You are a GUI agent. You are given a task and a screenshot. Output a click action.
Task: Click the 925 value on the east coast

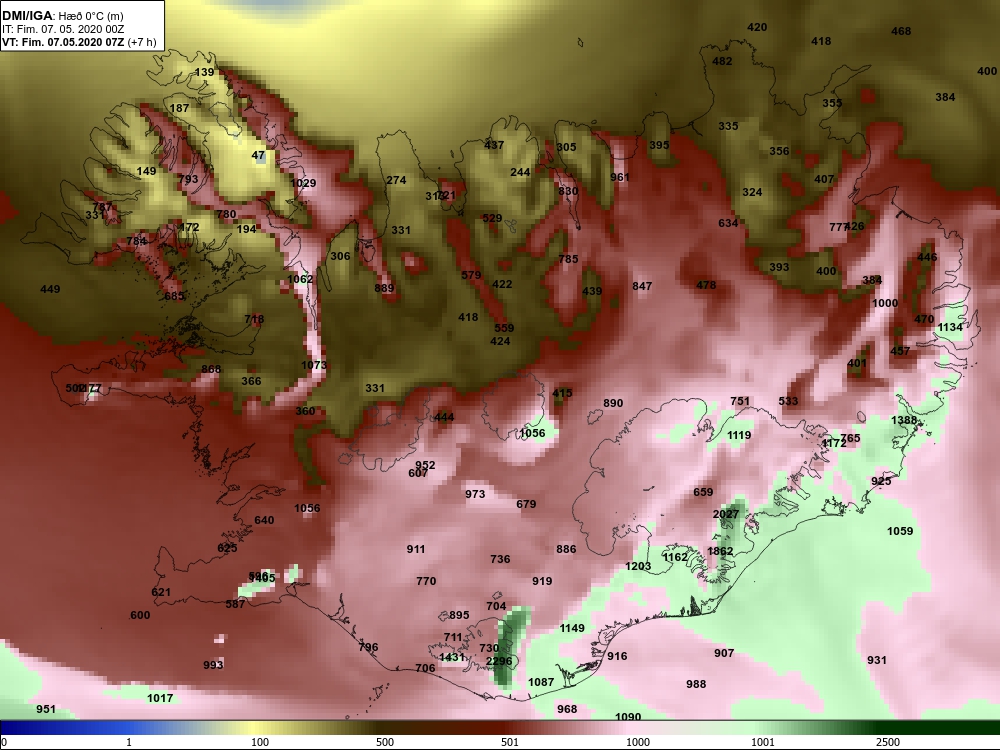(x=881, y=481)
